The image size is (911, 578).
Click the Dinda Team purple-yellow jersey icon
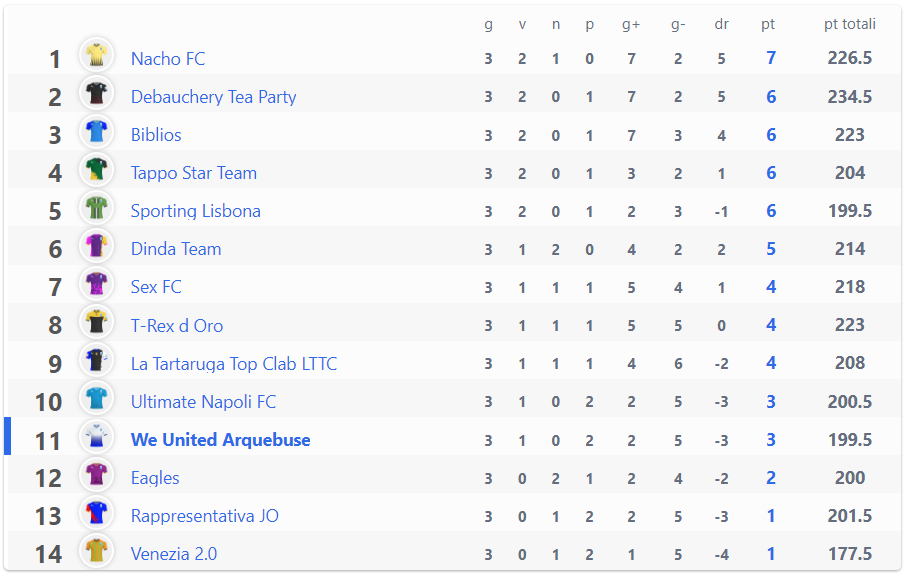click(96, 246)
